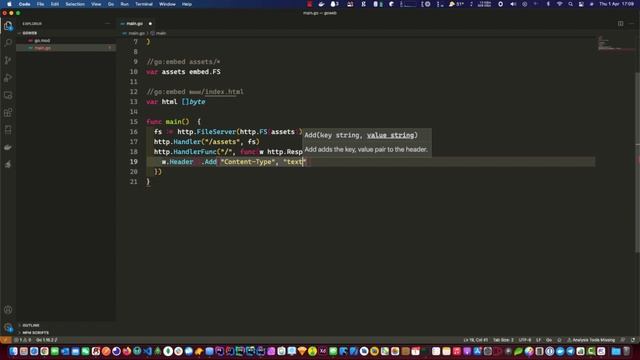This screenshot has height=360, width=640.
Task: Open the Run menu
Action: click(x=124, y=4)
